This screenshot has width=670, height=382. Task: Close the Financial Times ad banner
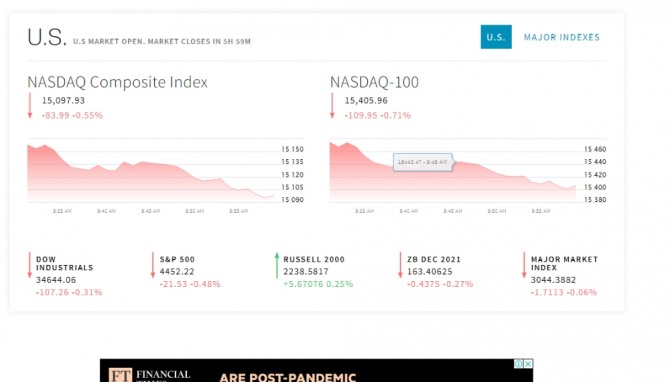[x=528, y=364]
